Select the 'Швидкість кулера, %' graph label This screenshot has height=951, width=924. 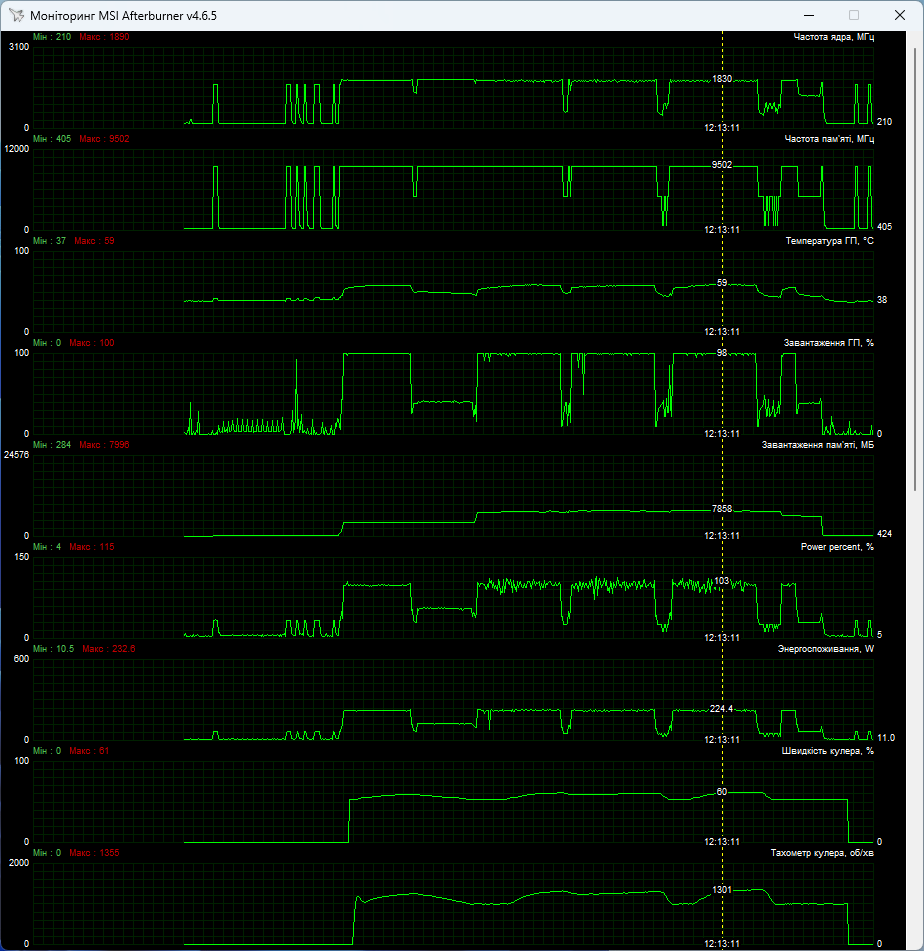pos(828,750)
